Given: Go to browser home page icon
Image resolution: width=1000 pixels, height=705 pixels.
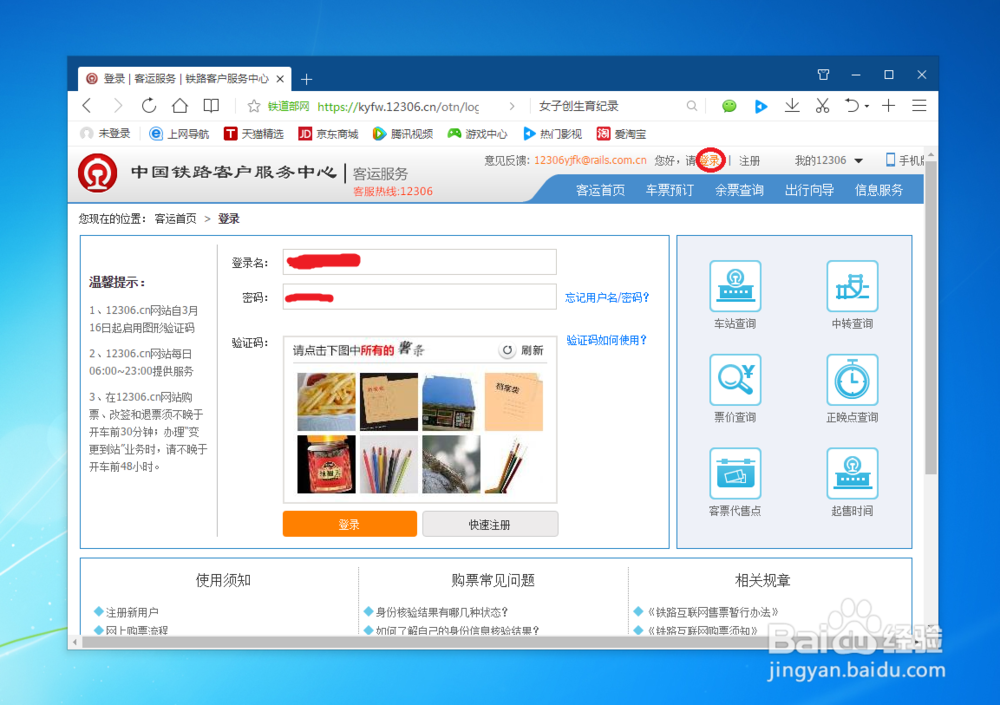Looking at the screenshot, I should point(180,106).
